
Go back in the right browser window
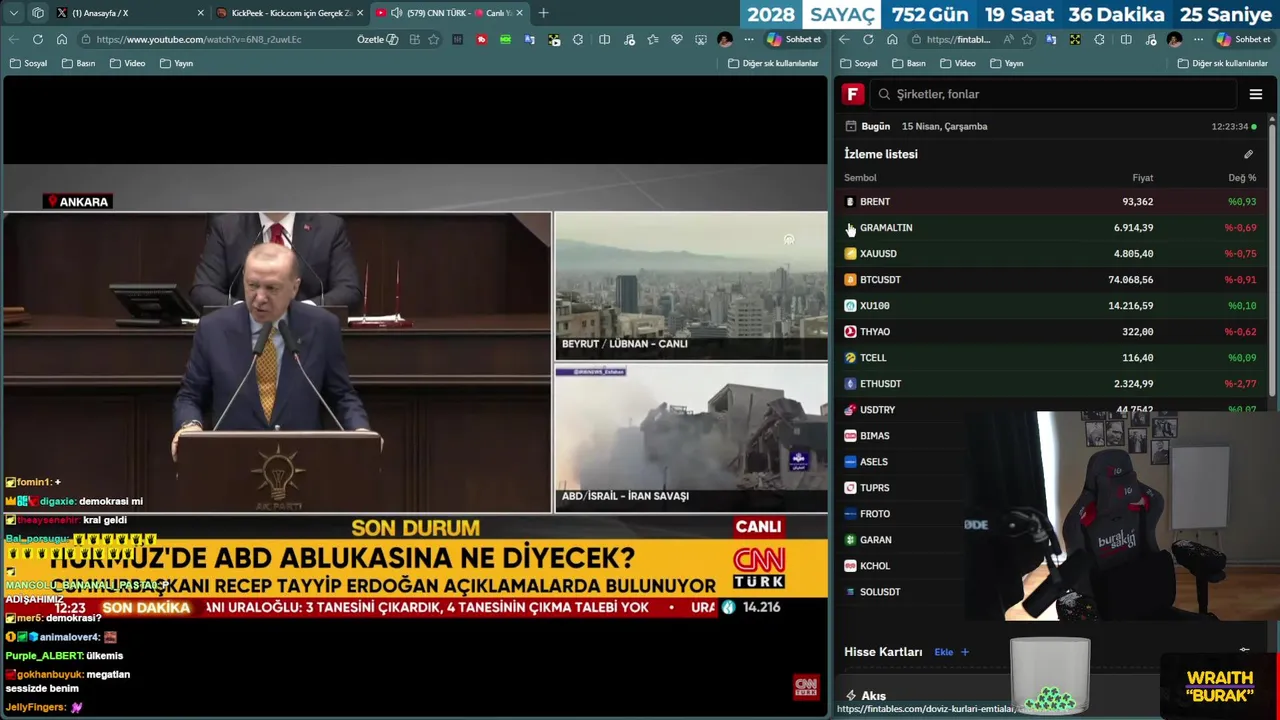(x=844, y=39)
